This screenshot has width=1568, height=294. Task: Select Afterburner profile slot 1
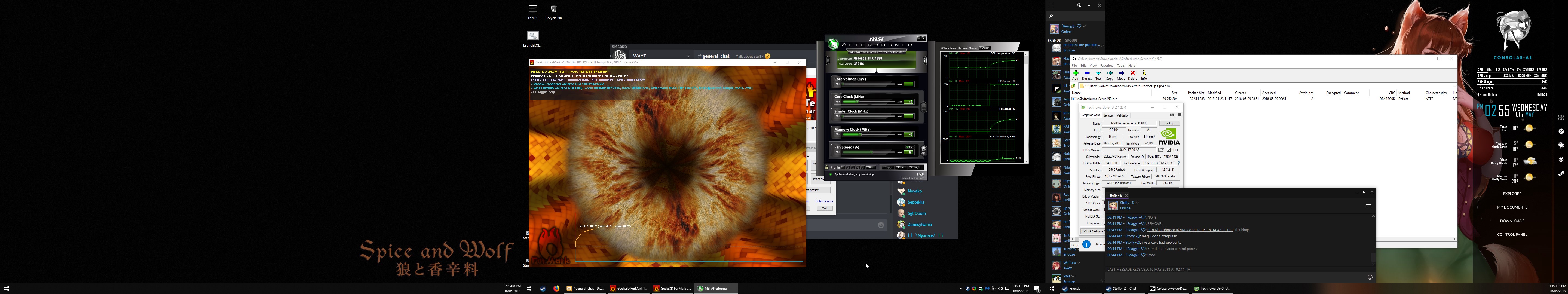843,167
